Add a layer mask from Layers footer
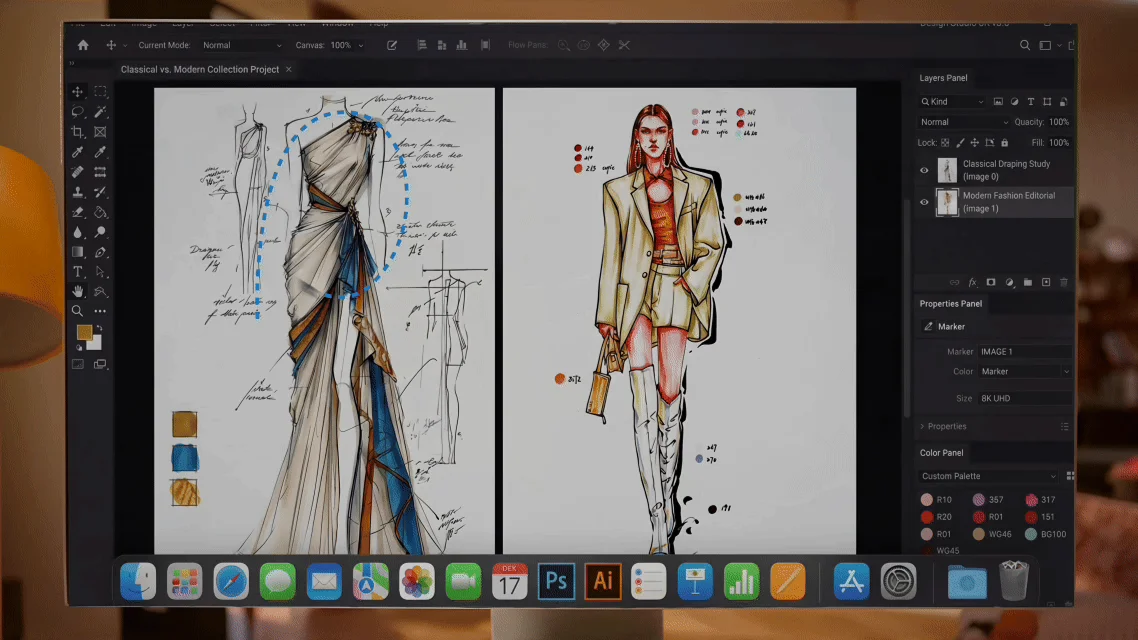 pos(991,282)
